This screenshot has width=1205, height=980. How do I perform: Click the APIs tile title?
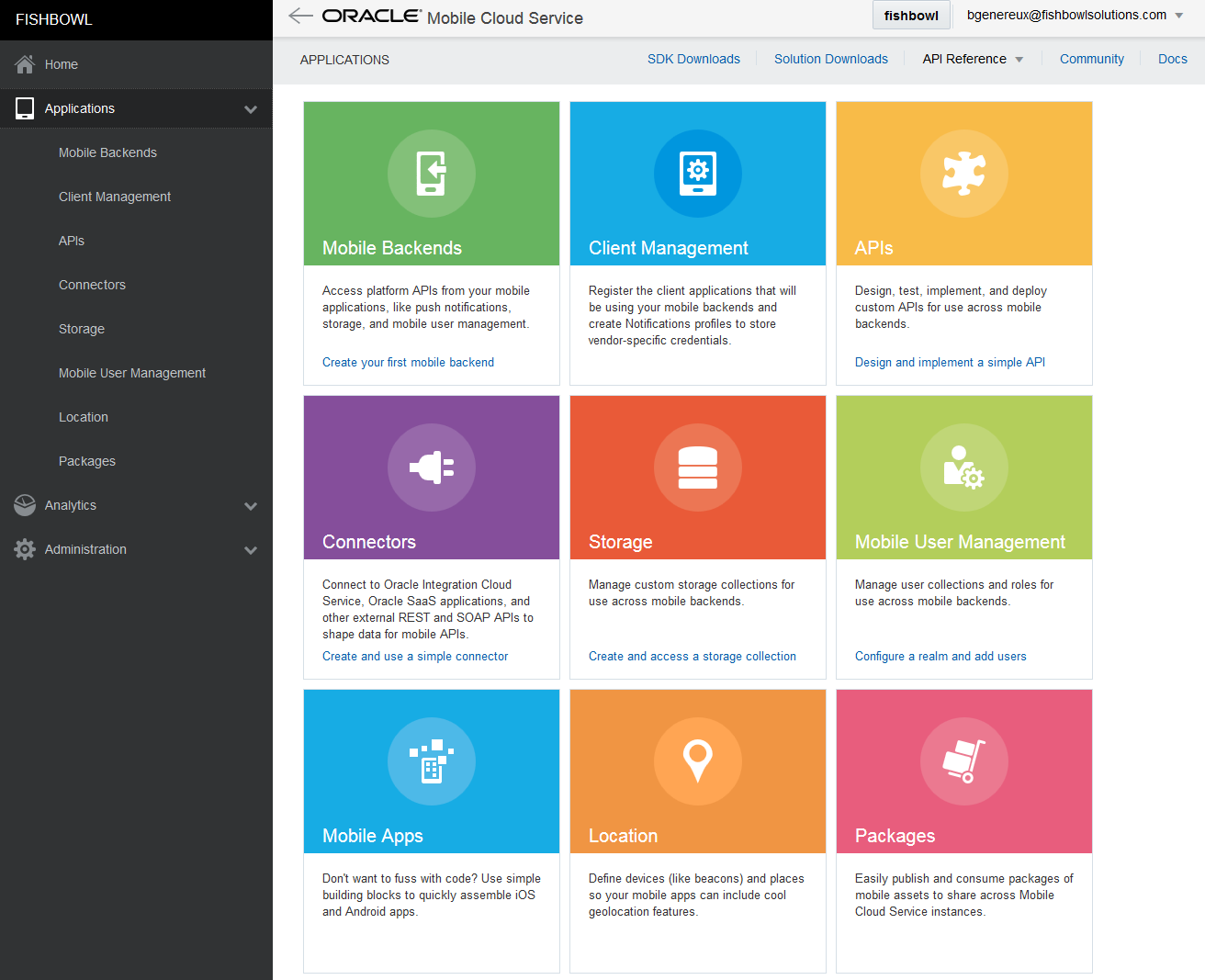[874, 248]
